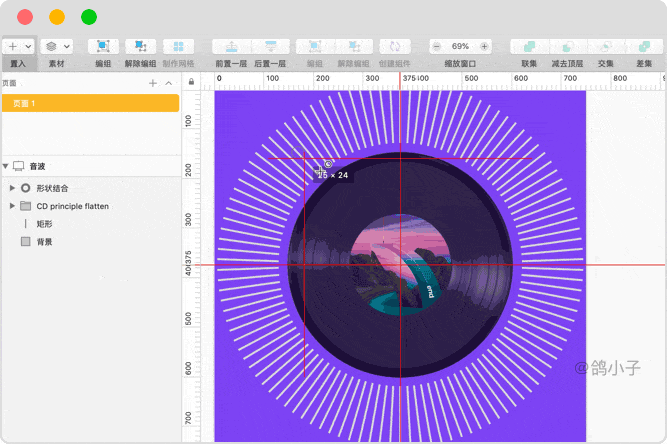Click the 300 mark on vertical ruler
This screenshot has width=667, height=444.
pos(188,219)
